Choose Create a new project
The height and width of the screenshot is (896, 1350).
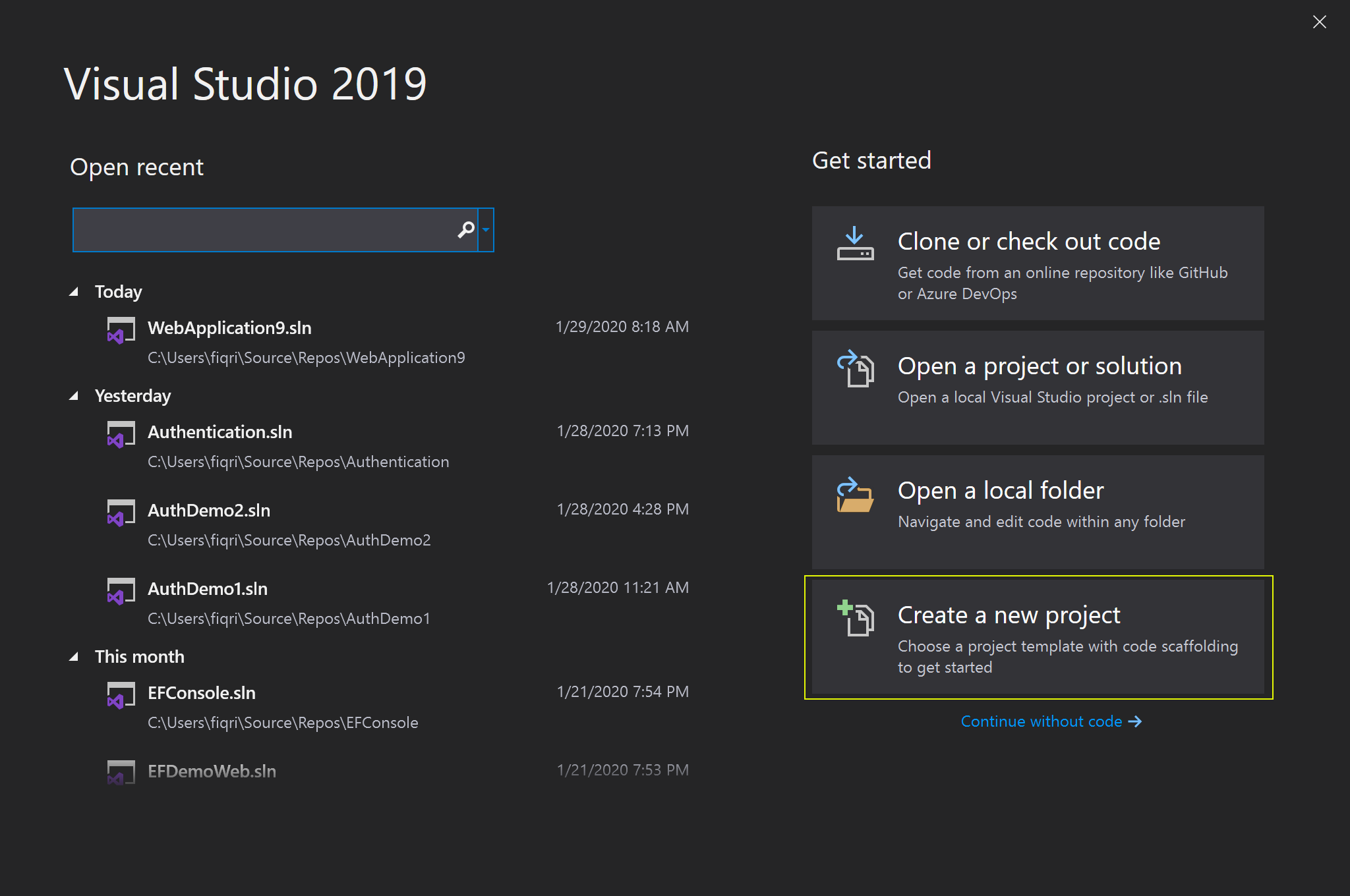point(1038,637)
